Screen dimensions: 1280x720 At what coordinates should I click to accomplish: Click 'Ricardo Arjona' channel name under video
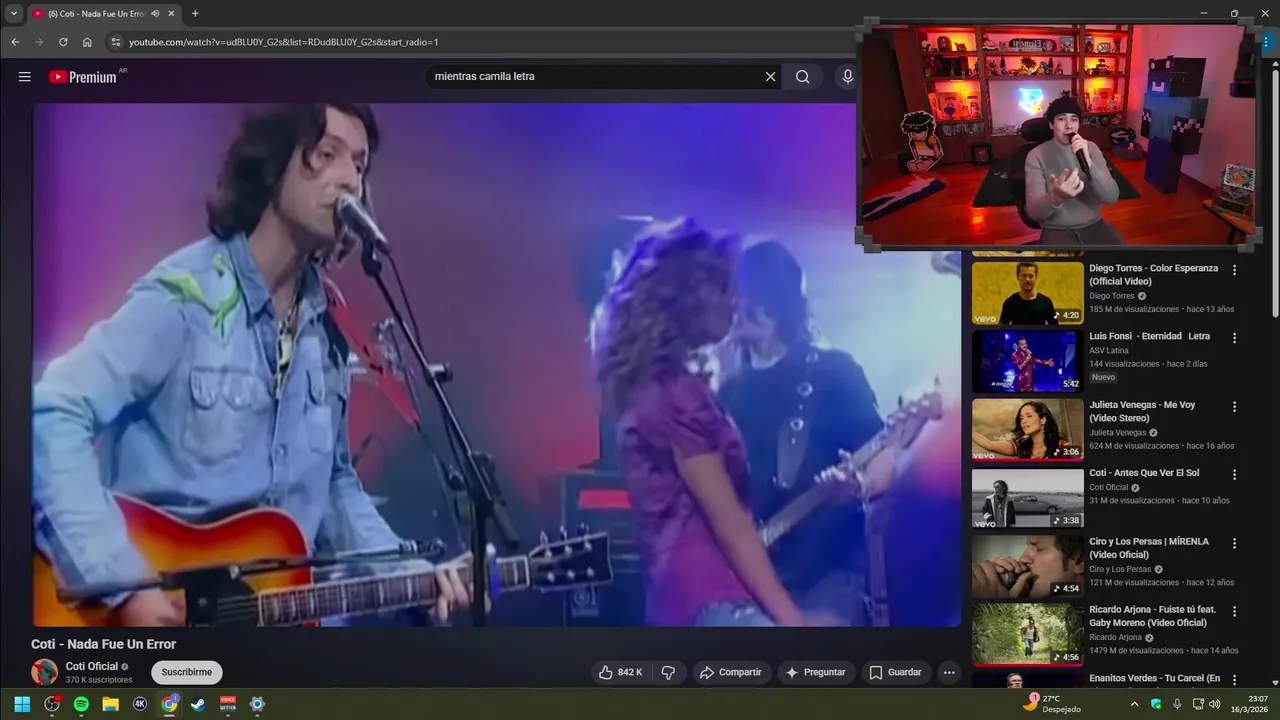coord(1115,637)
